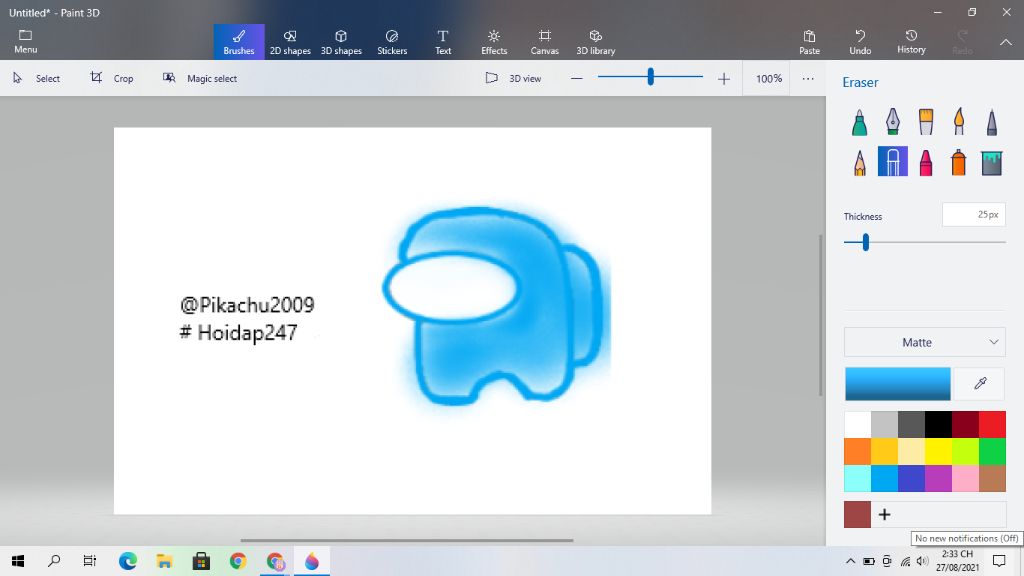Show hidden system tray icons
Screen dimensions: 1024x576
pyautogui.click(x=850, y=561)
